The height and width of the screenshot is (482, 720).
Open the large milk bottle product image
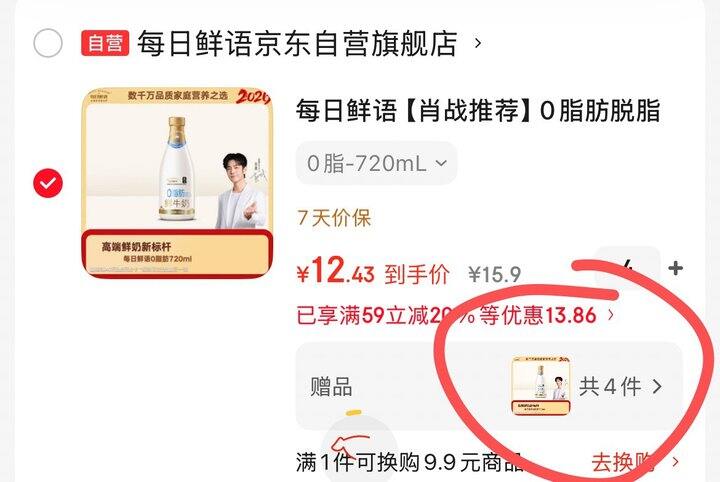coord(177,183)
